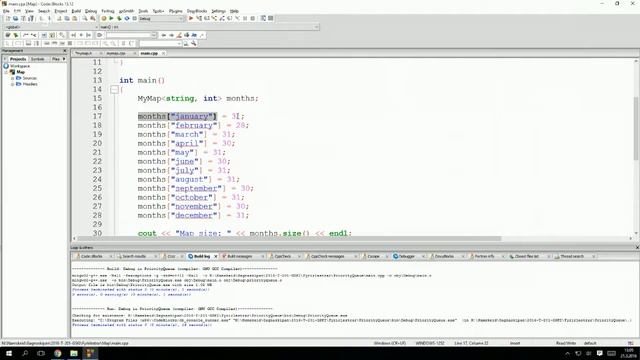This screenshot has width=640, height=360.
Task: Open the Search menu
Action: [44, 11]
